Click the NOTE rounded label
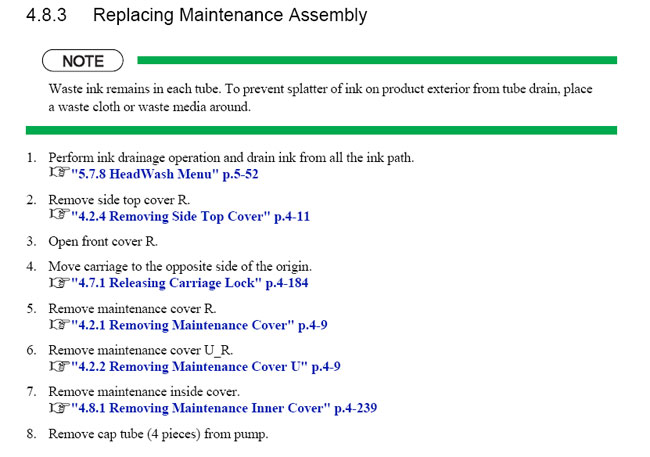The width and height of the screenshot is (650, 457). pyautogui.click(x=83, y=61)
